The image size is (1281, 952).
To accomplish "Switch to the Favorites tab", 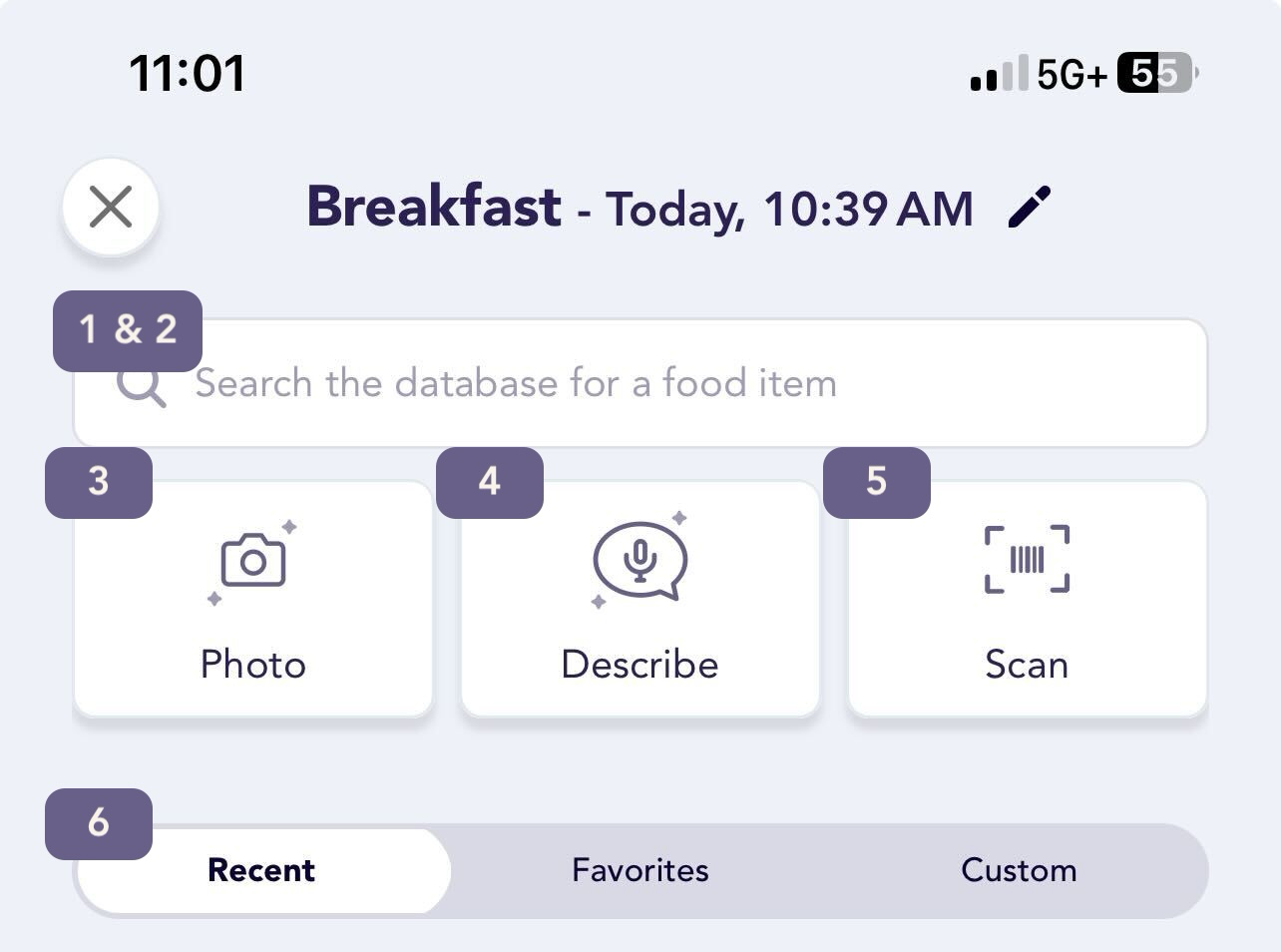I will click(x=640, y=870).
